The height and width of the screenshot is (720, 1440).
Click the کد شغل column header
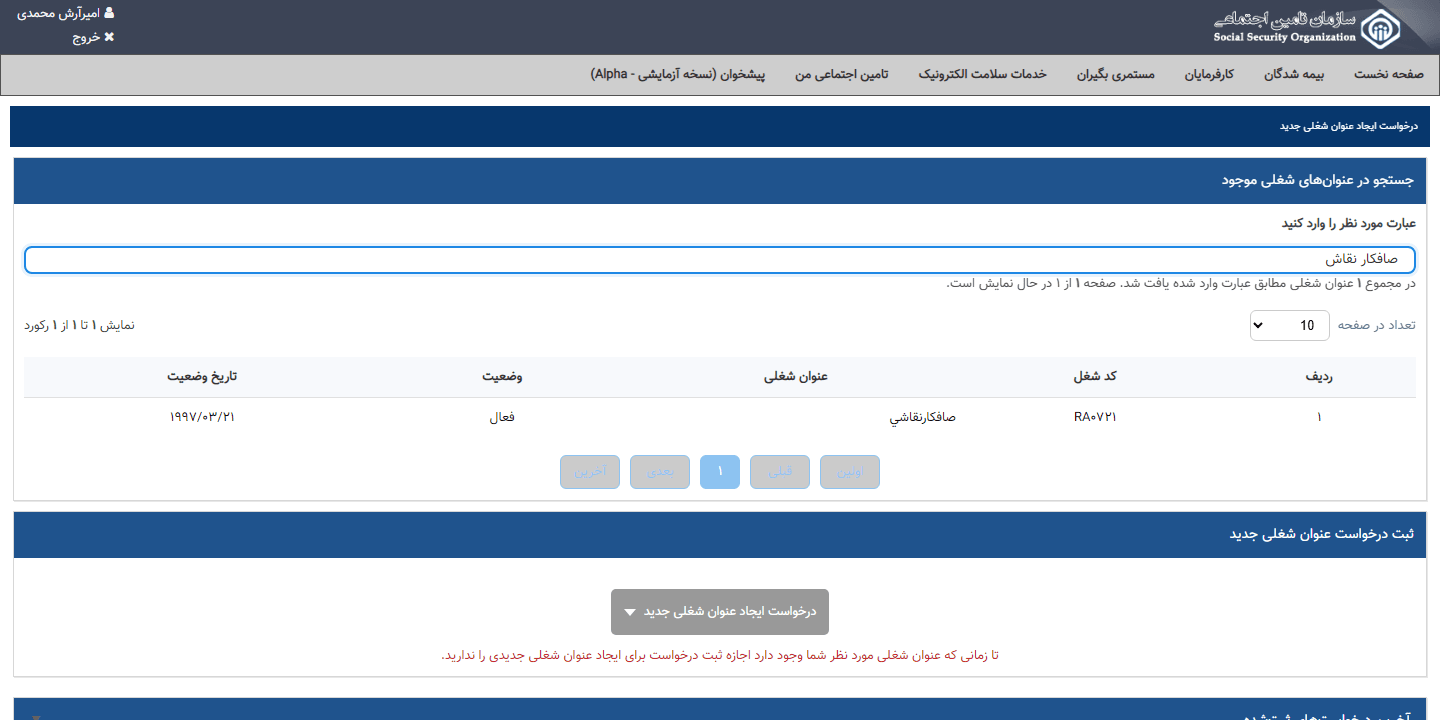[x=1095, y=377]
